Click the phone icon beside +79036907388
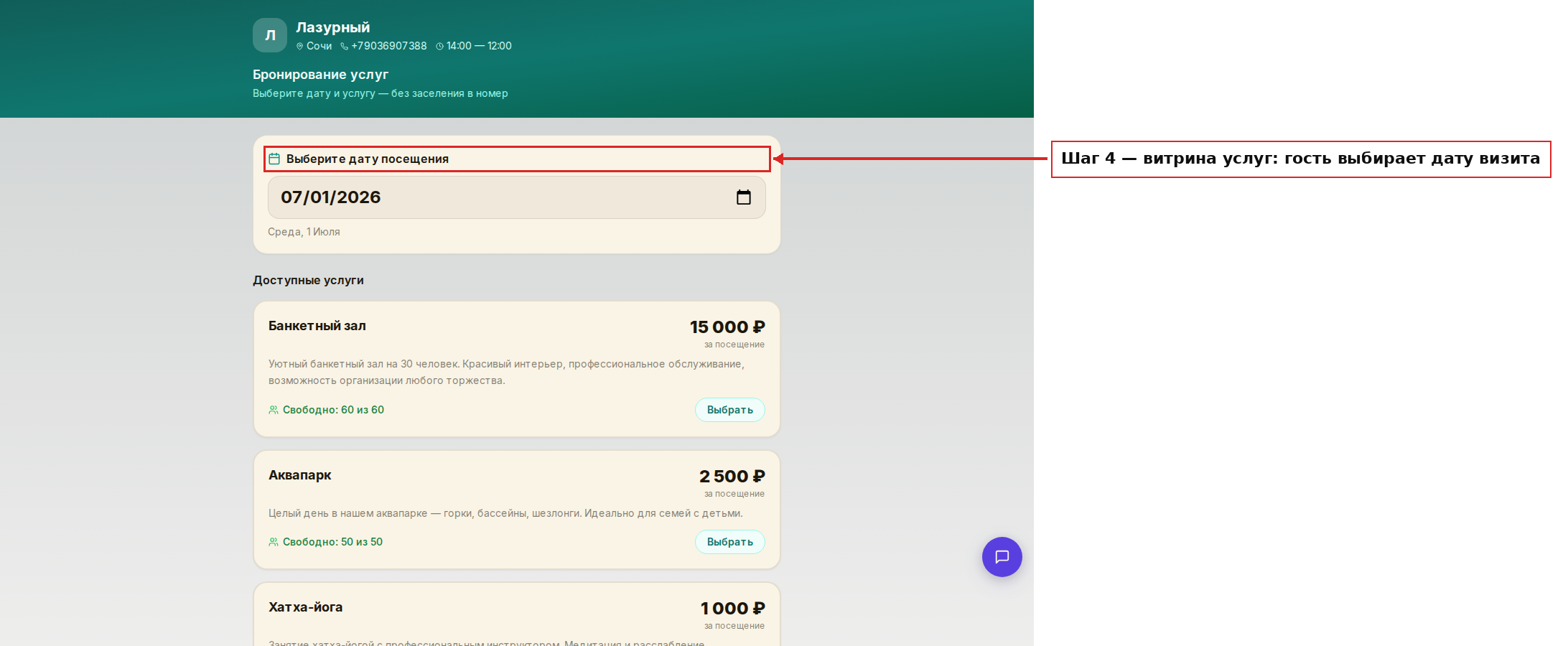 345,46
